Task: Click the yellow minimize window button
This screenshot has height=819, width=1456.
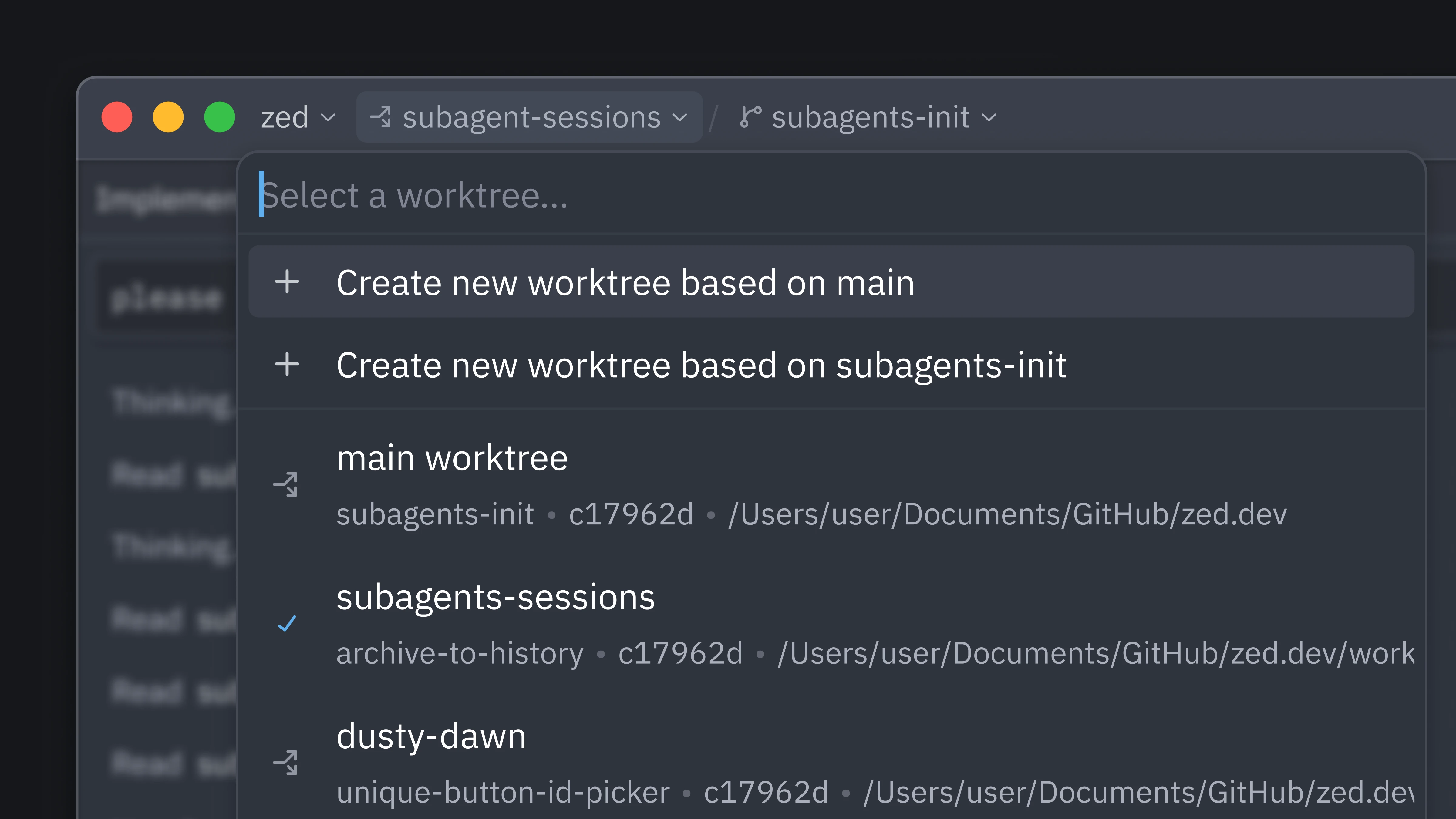Action: (168, 117)
